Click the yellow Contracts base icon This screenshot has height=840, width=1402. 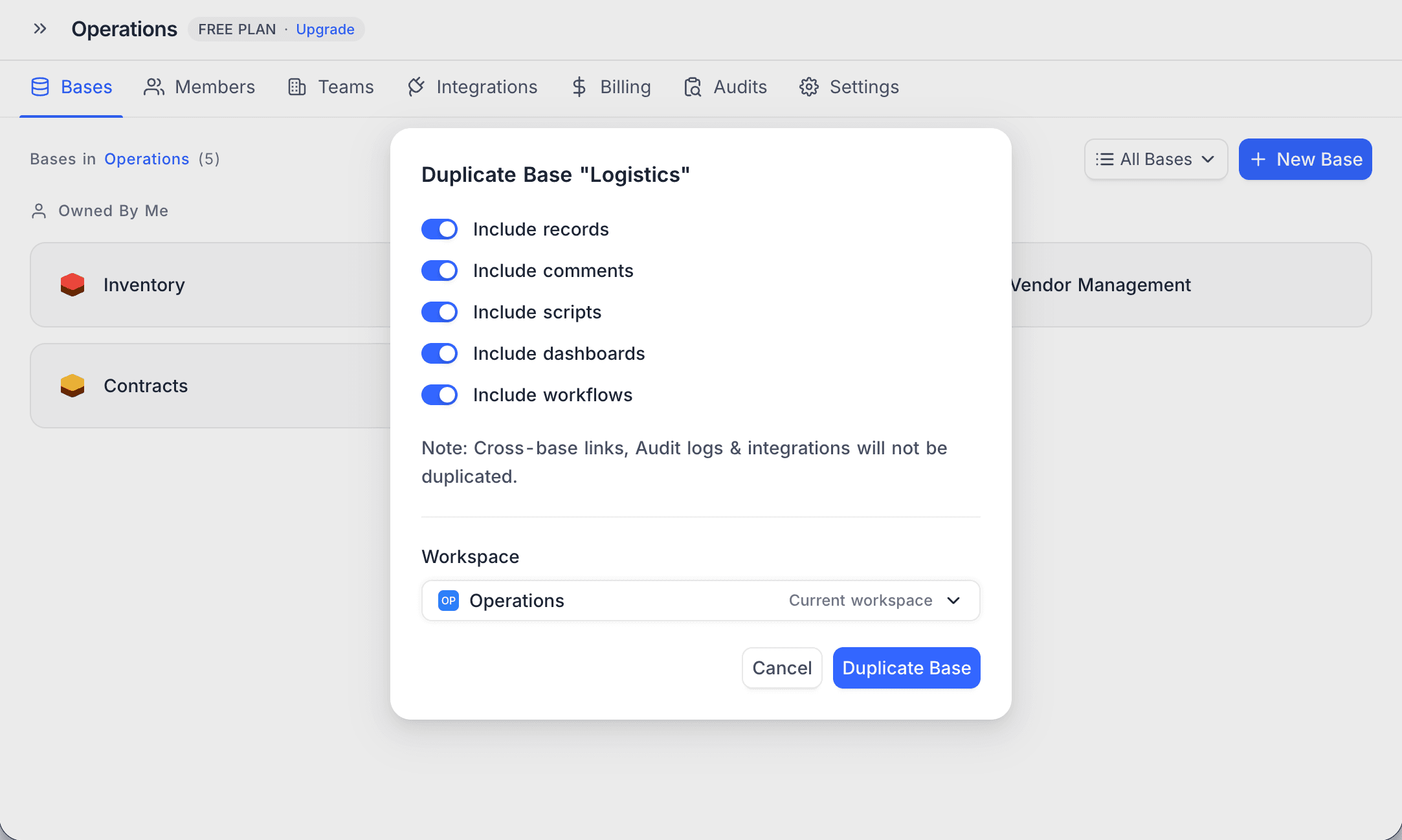(x=72, y=386)
